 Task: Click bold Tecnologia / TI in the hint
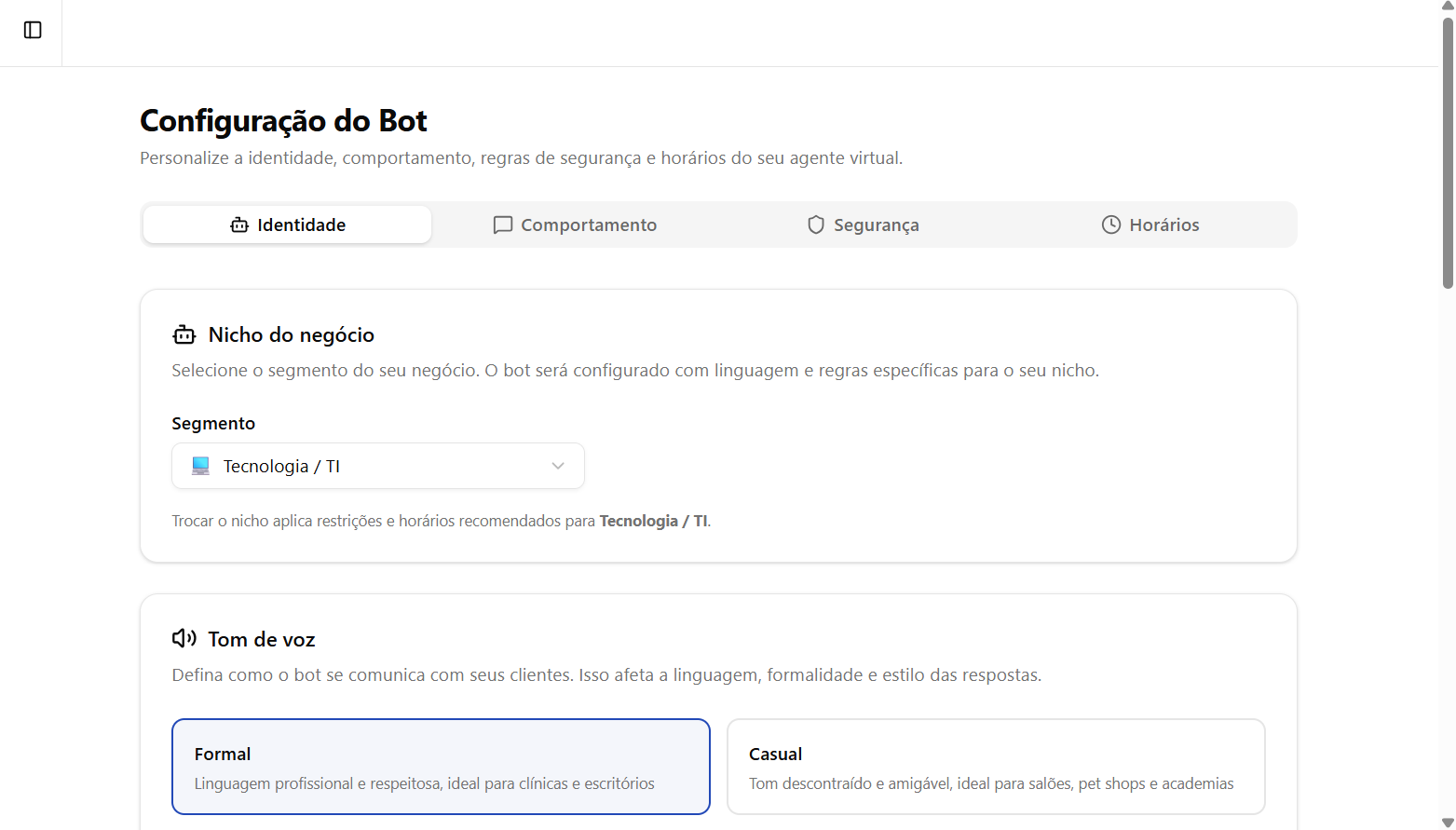click(x=653, y=521)
